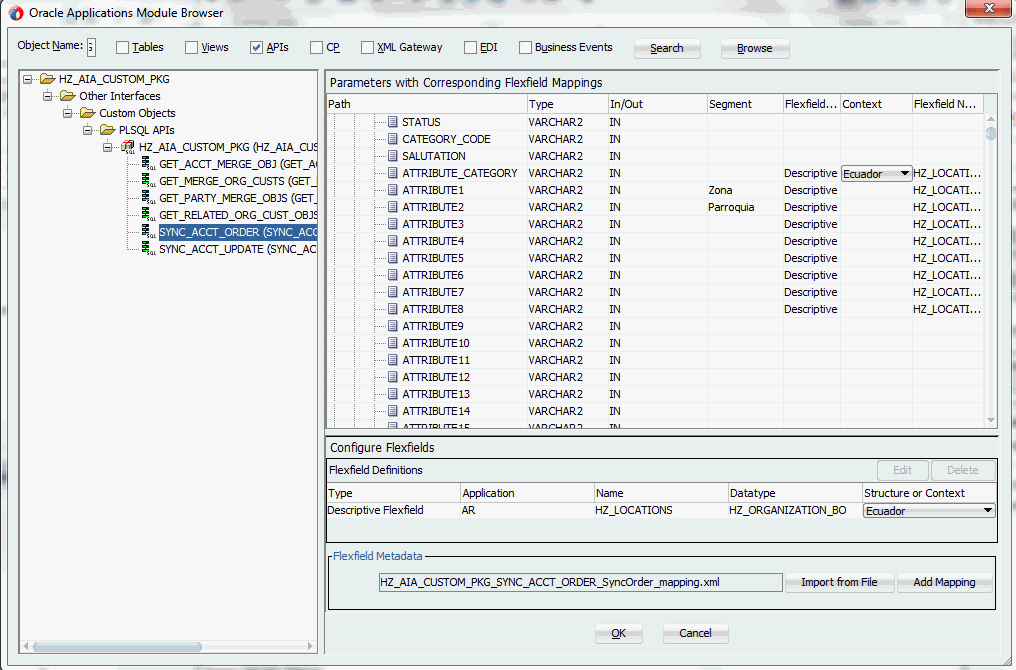Click the GET_PARTY_MERGE_OBJS procedure icon
The height and width of the screenshot is (670, 1016).
click(148, 198)
